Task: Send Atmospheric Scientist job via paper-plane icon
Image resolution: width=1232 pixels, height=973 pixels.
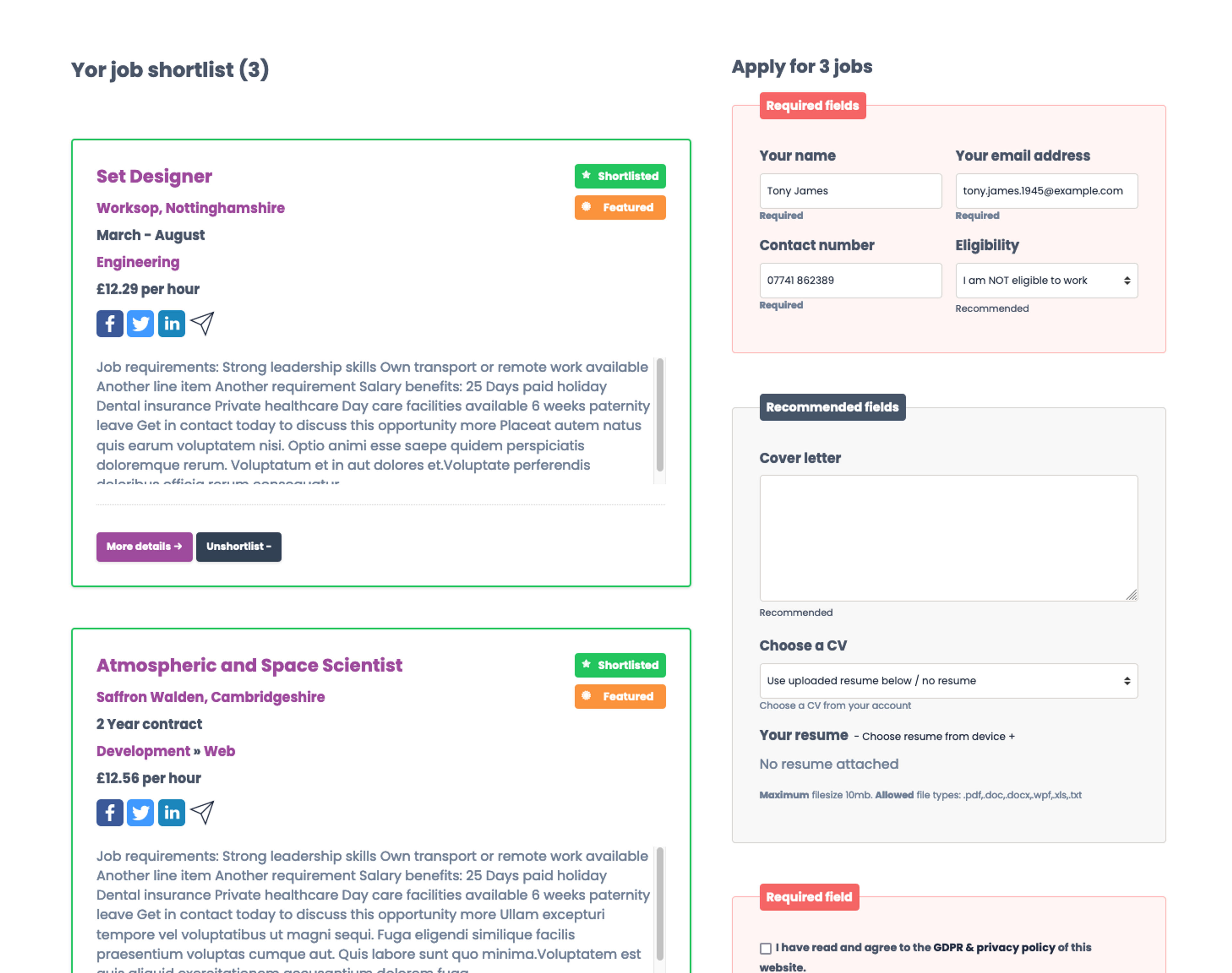Action: tap(202, 812)
